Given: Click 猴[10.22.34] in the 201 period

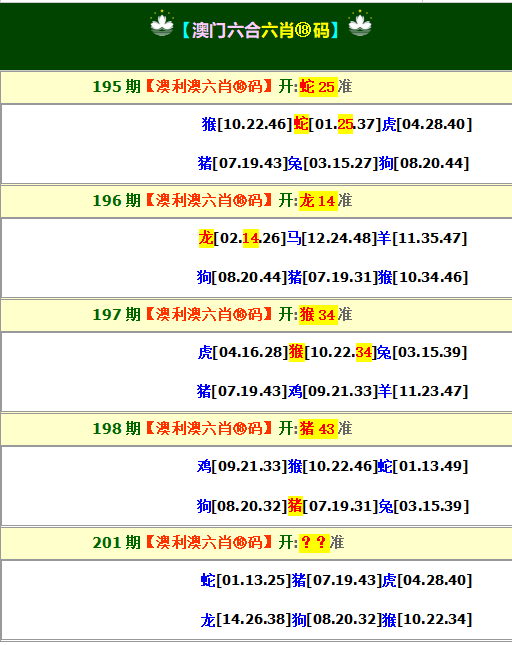Looking at the screenshot, I should point(427,619).
